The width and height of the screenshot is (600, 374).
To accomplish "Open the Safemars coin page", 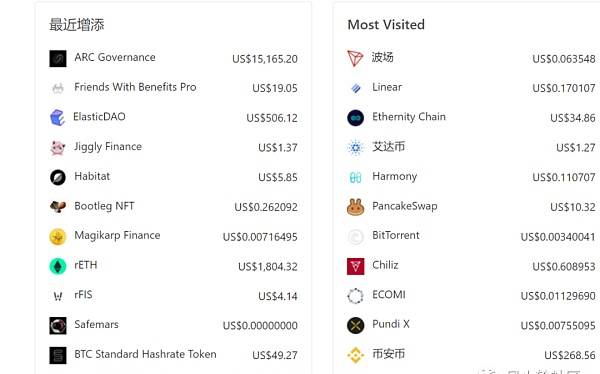I will [96, 324].
